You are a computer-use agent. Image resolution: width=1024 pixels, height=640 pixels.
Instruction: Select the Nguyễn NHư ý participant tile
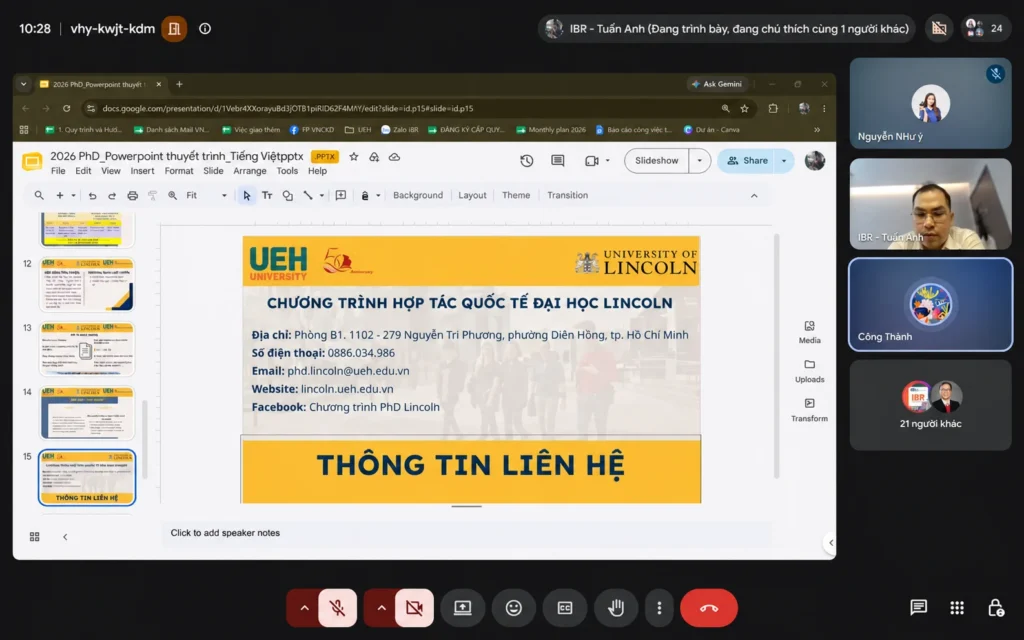tap(930, 103)
